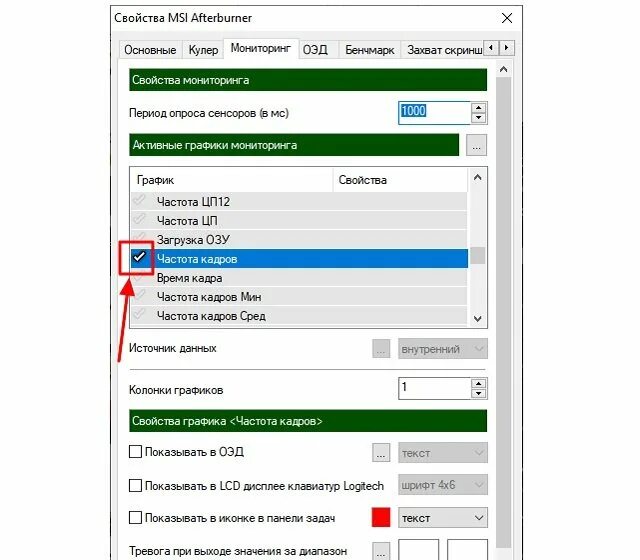This screenshot has width=640, height=560.
Task: Click the График column header
Action: coord(232,180)
